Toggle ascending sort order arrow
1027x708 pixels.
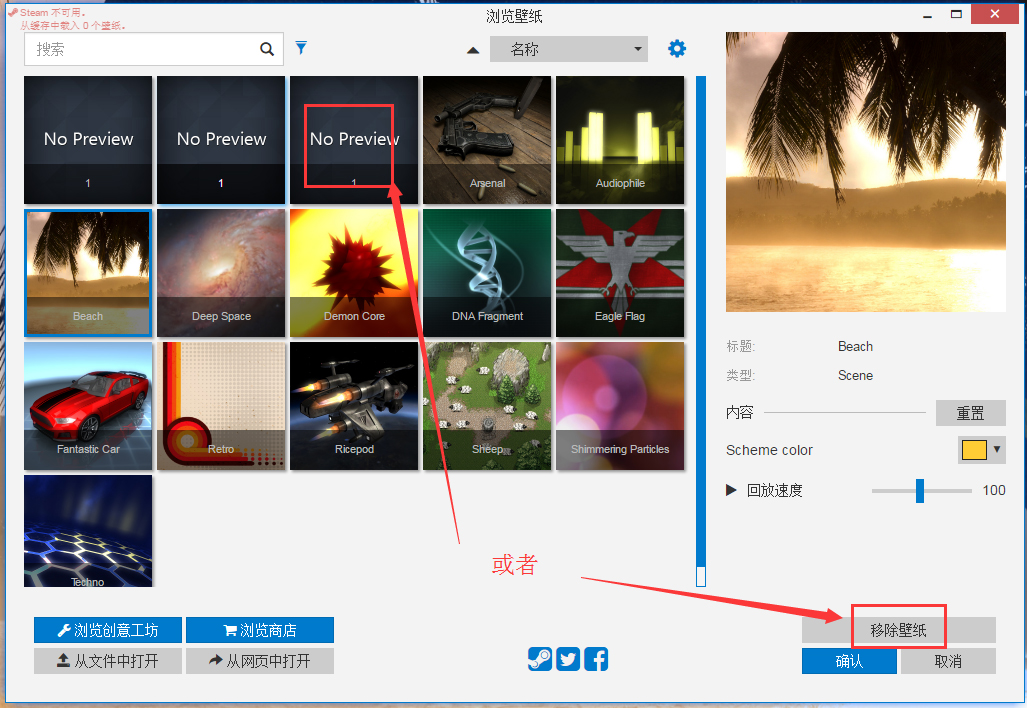[473, 50]
